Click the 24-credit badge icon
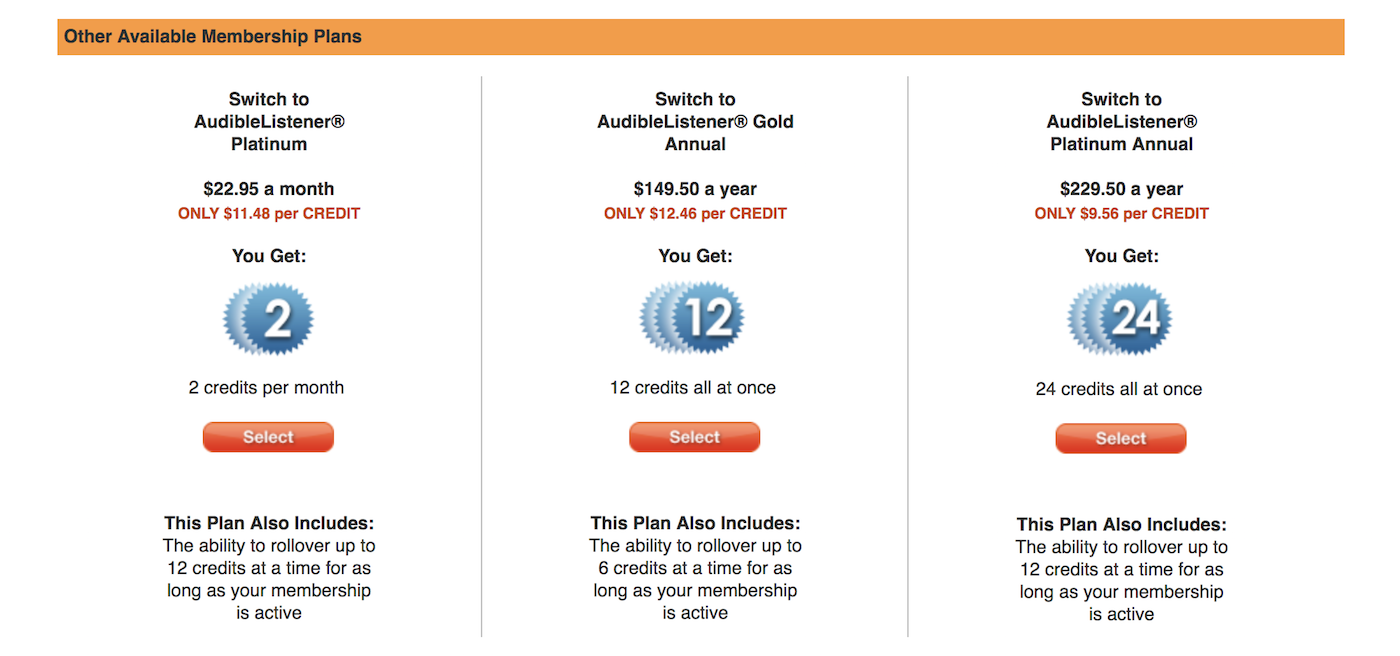Screen dimensions: 1400x656 [x=1120, y=318]
